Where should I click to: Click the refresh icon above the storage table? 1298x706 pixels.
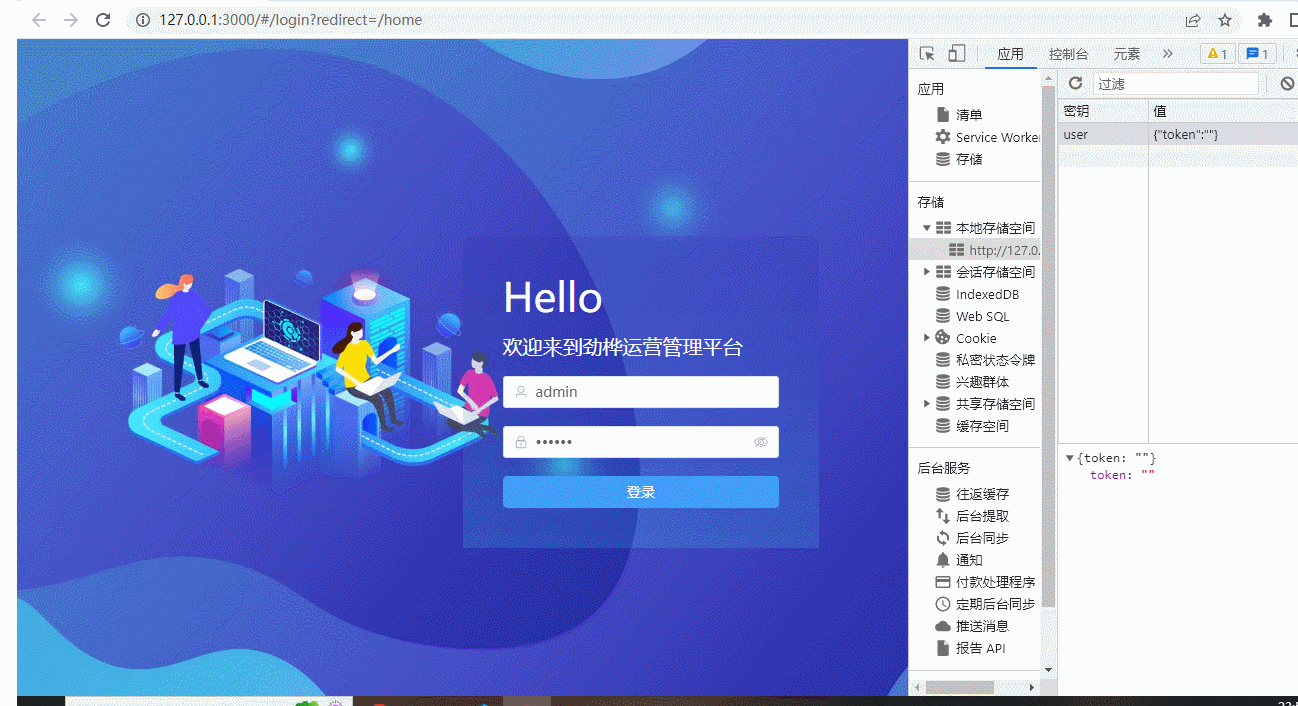tap(1074, 83)
